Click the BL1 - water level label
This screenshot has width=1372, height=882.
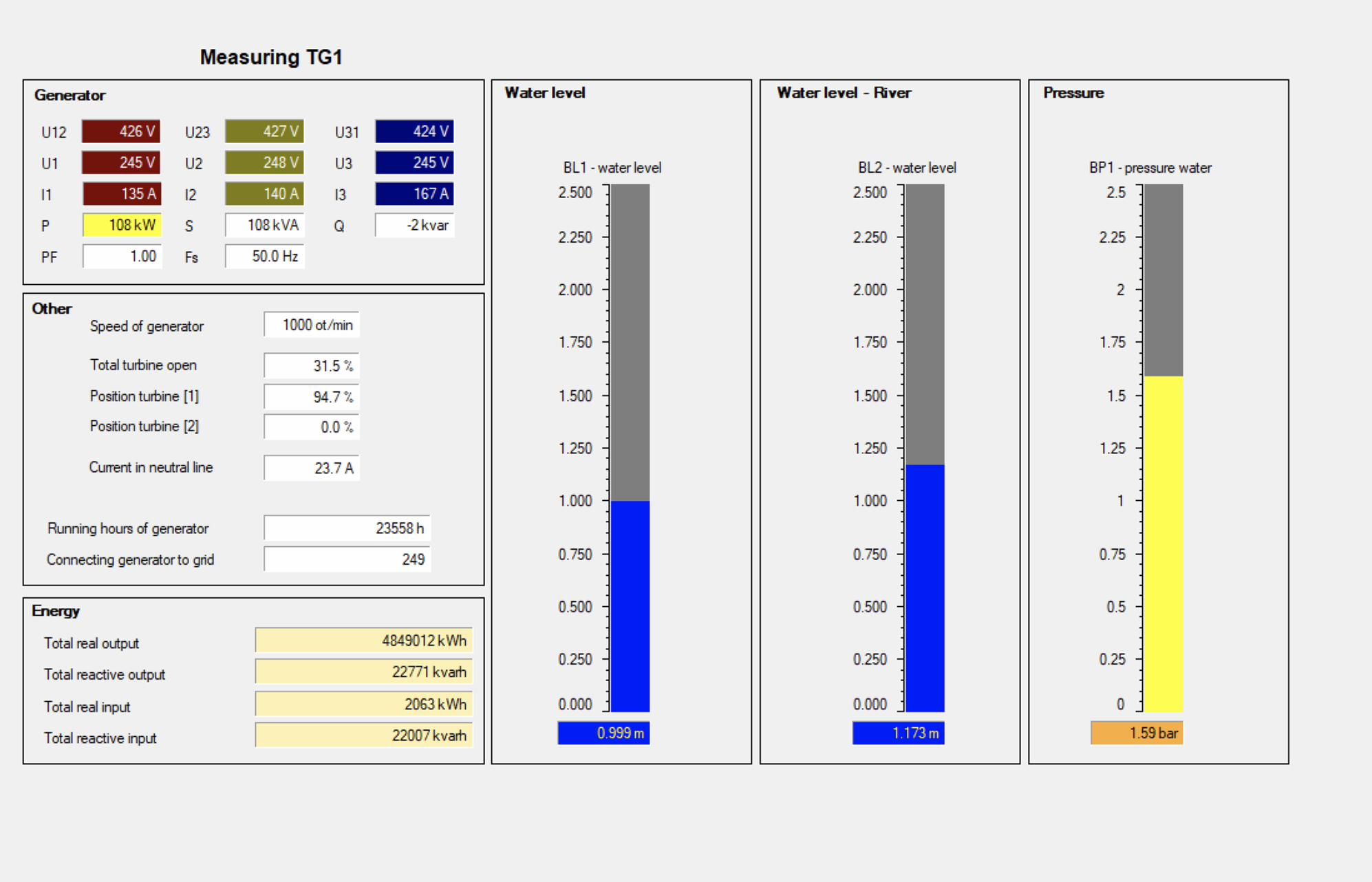[x=612, y=168]
